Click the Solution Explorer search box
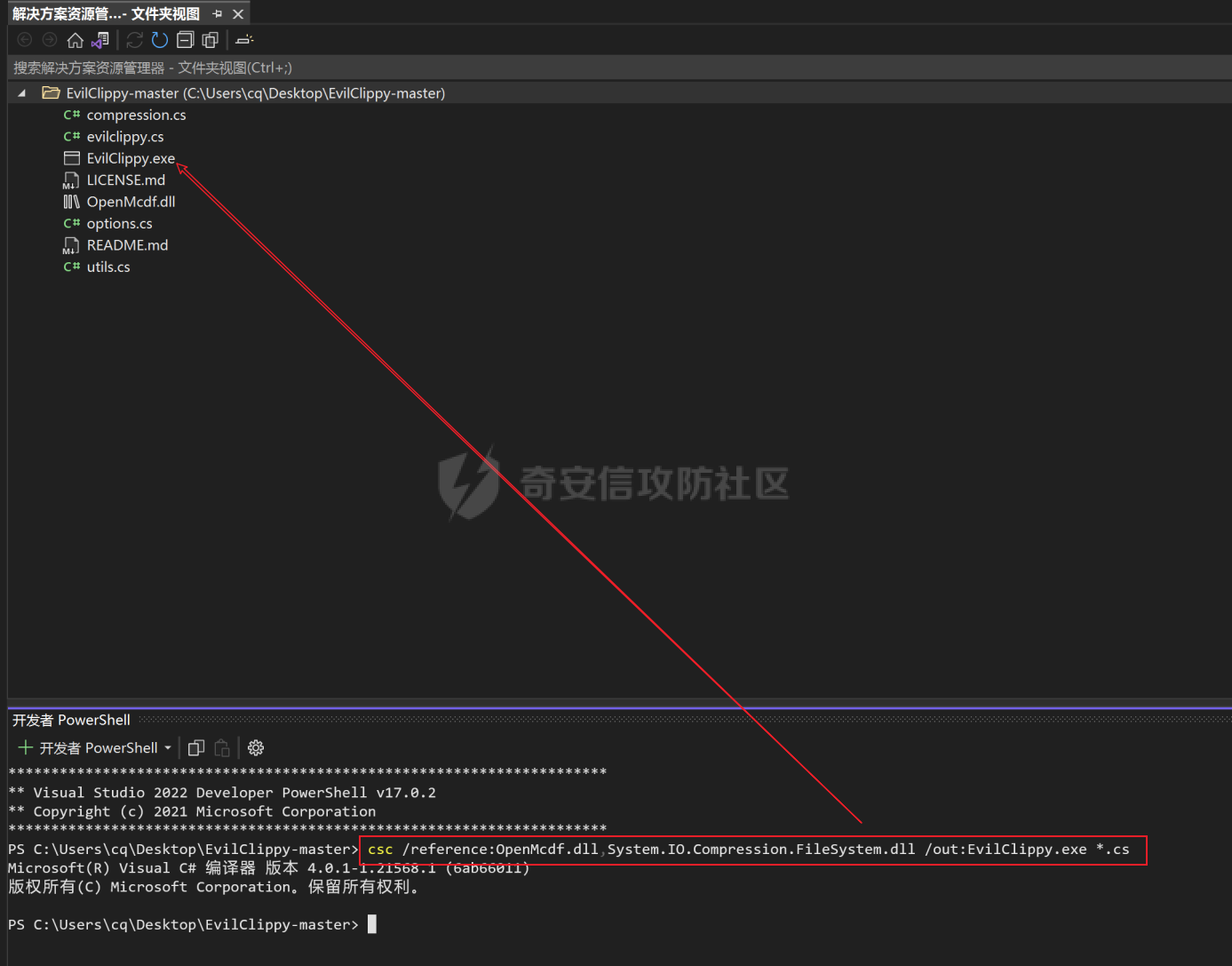The height and width of the screenshot is (966, 1232). [x=619, y=68]
